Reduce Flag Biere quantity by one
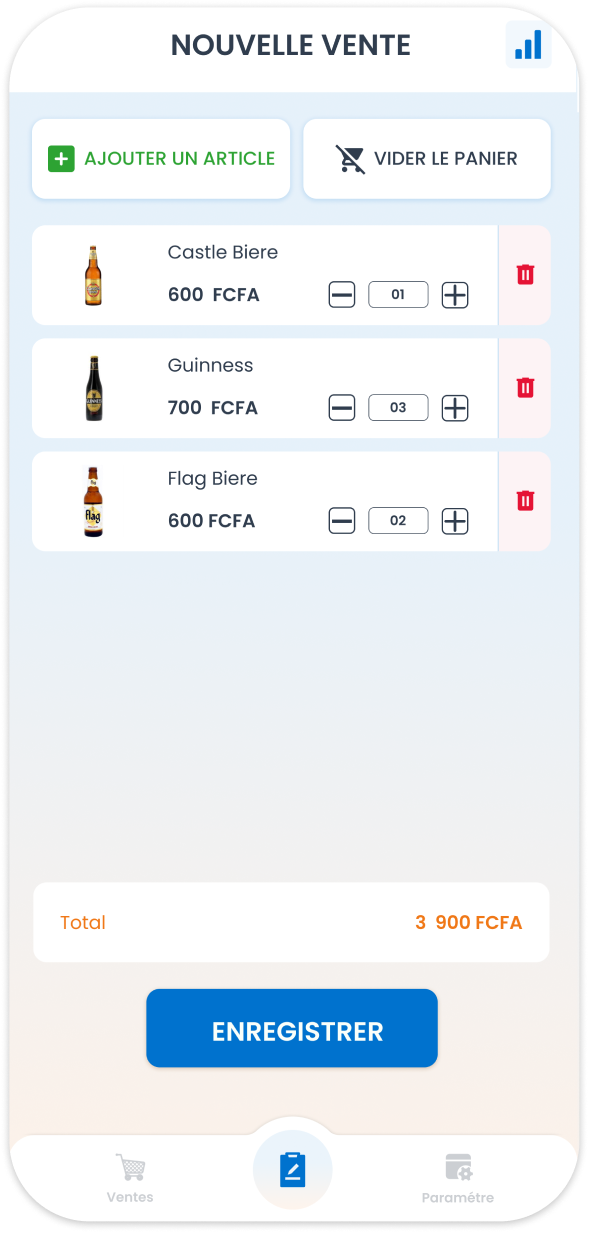 tap(342, 521)
